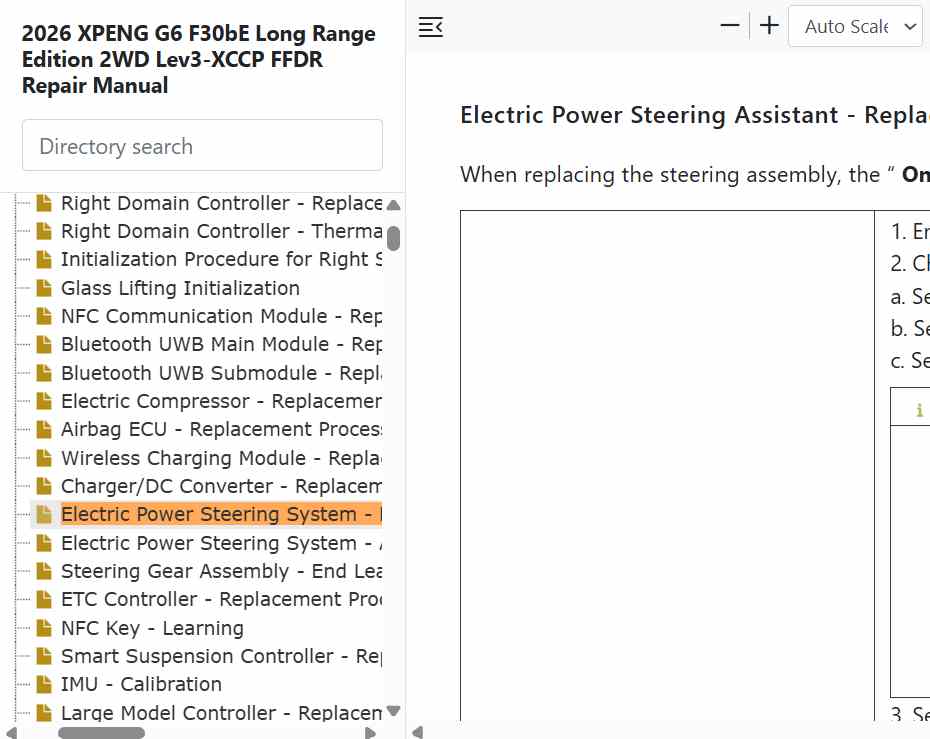Focus the Directory search field
The image size is (930, 739).
pos(202,145)
